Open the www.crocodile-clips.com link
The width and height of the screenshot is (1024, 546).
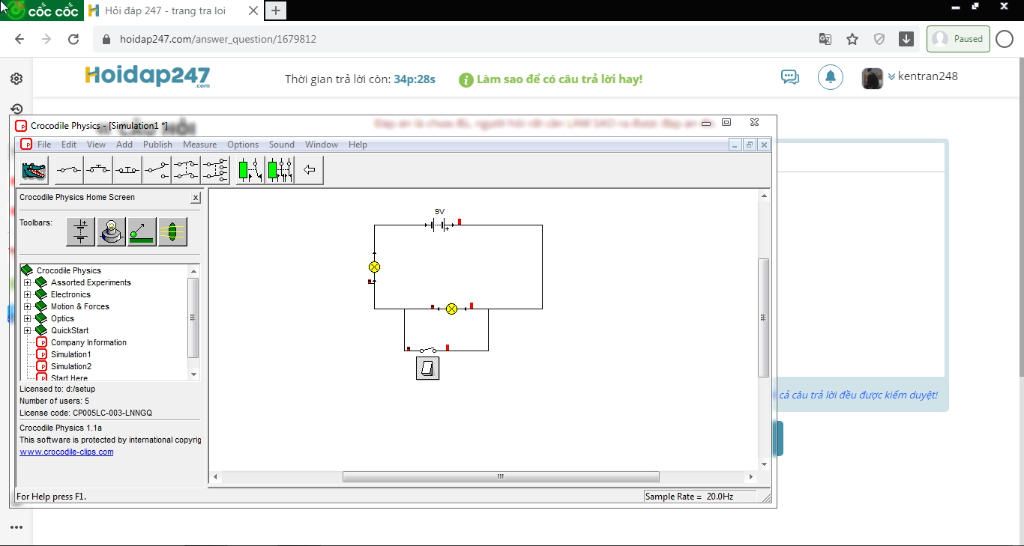coord(66,451)
